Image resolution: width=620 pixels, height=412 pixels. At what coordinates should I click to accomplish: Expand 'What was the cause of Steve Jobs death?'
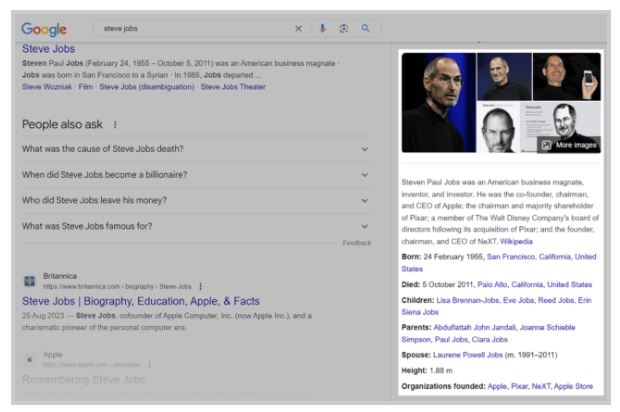click(196, 149)
